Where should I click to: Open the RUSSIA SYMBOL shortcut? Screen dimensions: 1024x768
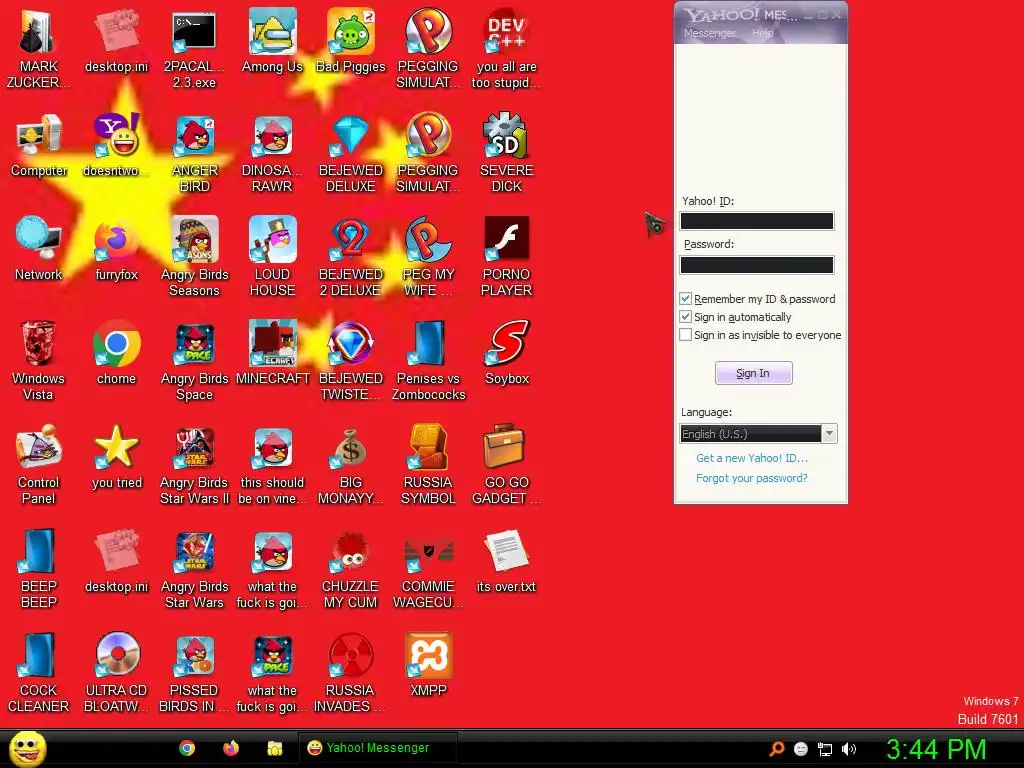428,465
